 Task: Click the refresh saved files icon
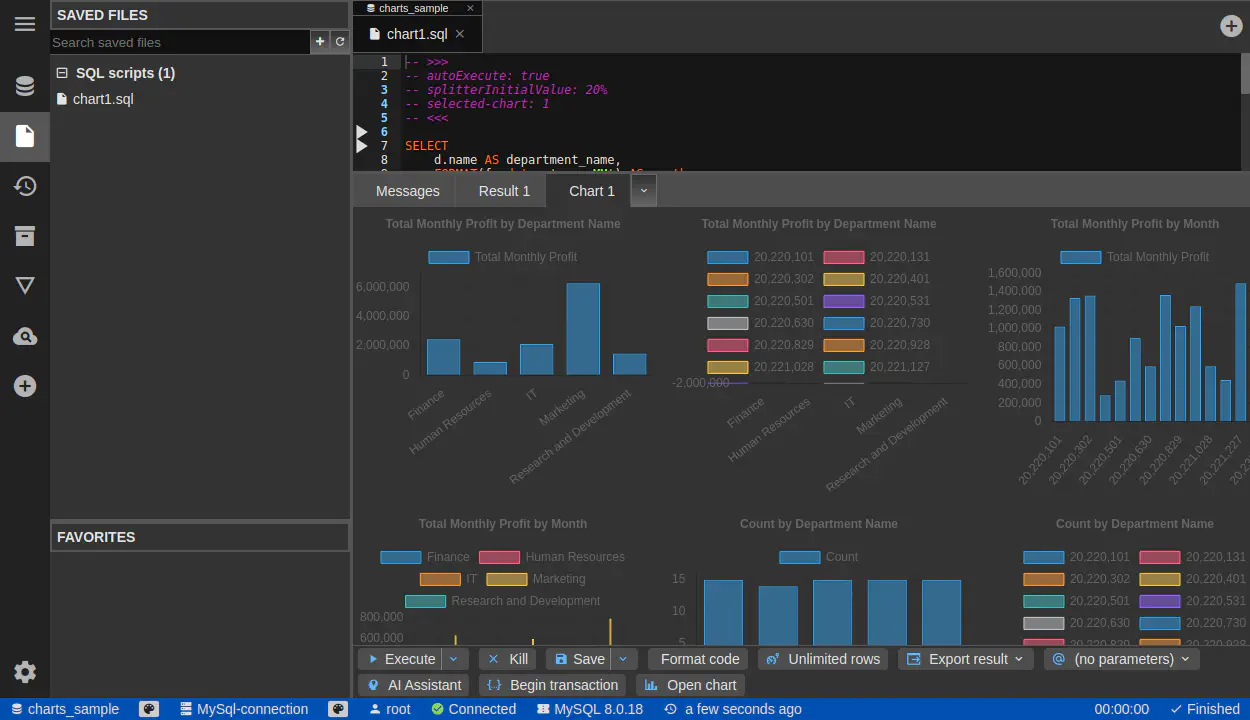(x=340, y=42)
